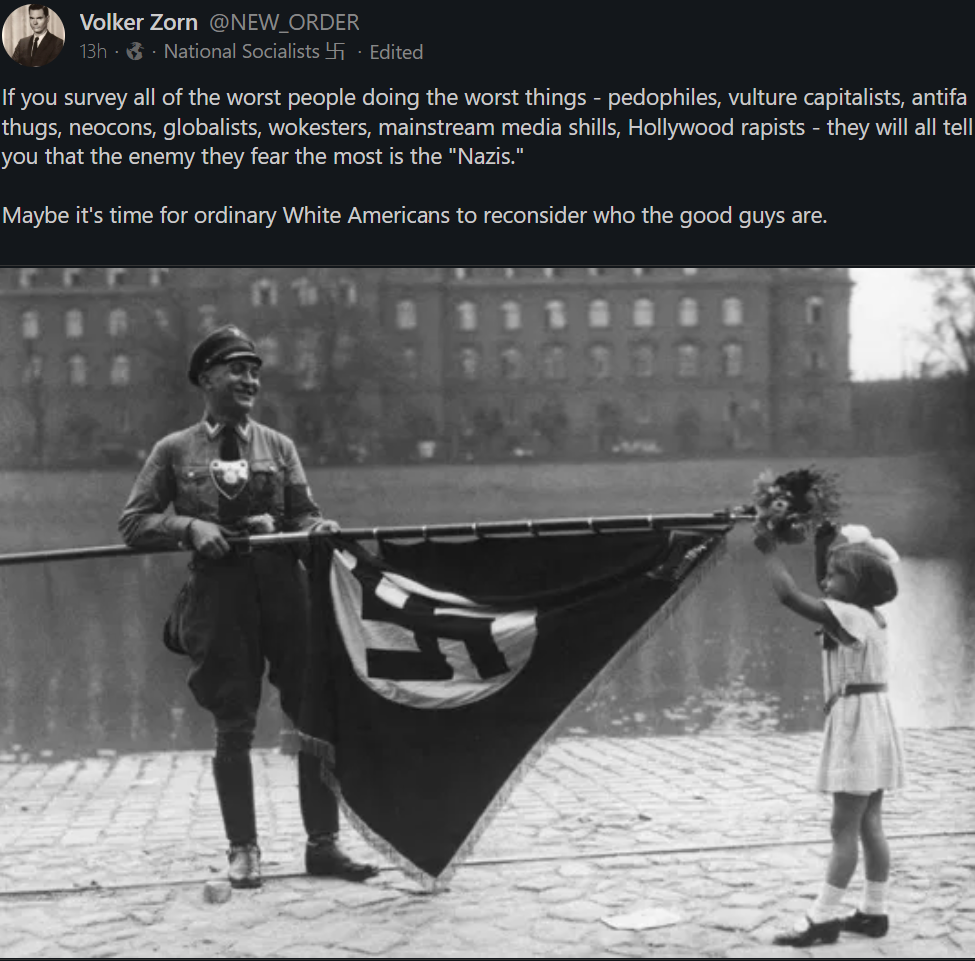Click the symbol glyph after the group name
This screenshot has width=975, height=961.
[335, 51]
